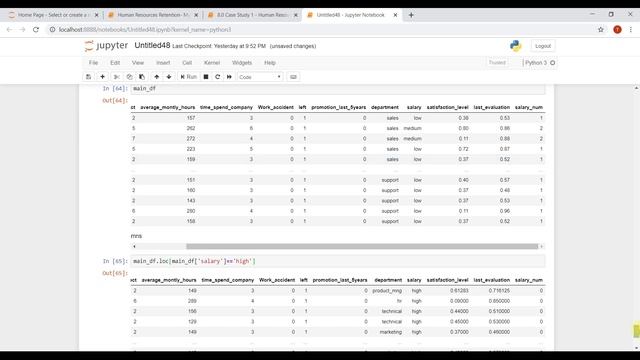Click the department header in Out[65] table
Screen dimensions: 640x360
coord(388,280)
